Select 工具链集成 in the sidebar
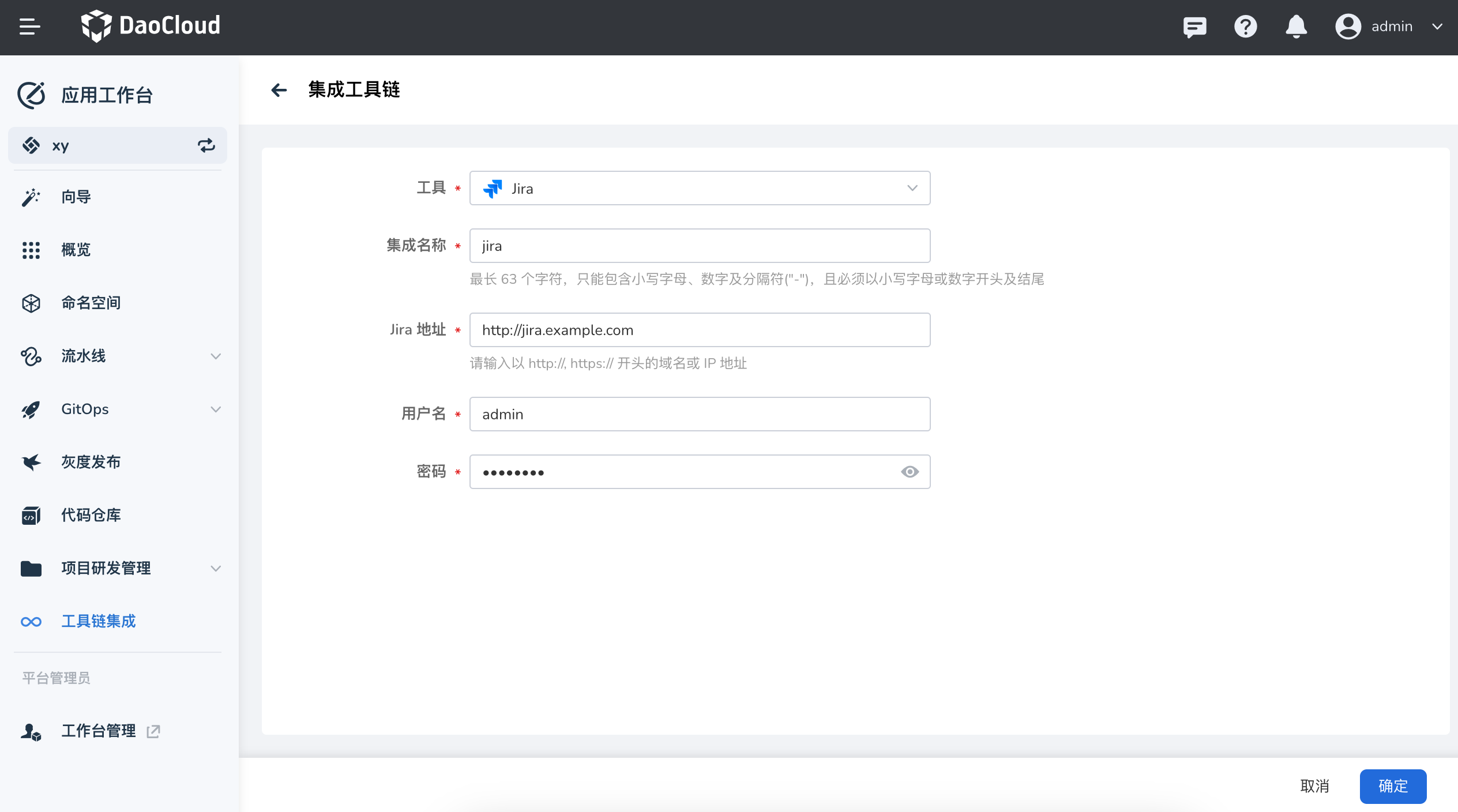 point(98,621)
